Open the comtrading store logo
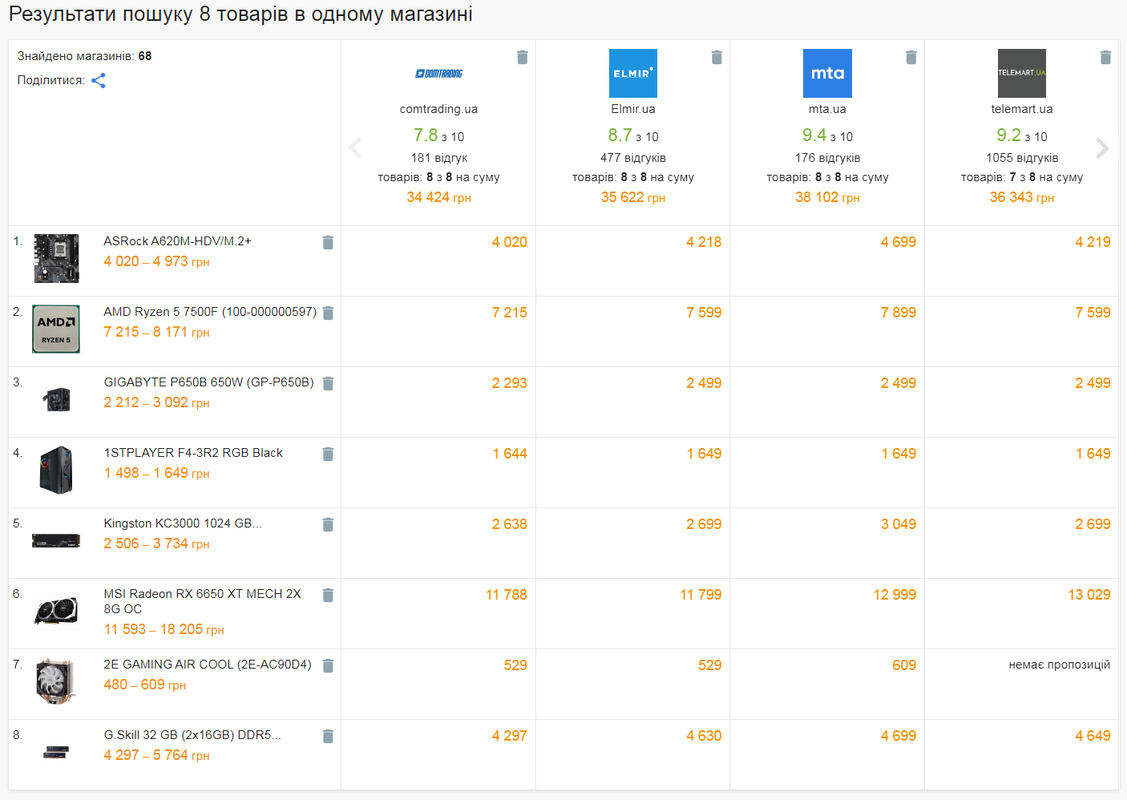This screenshot has height=800, width=1127. 438,73
